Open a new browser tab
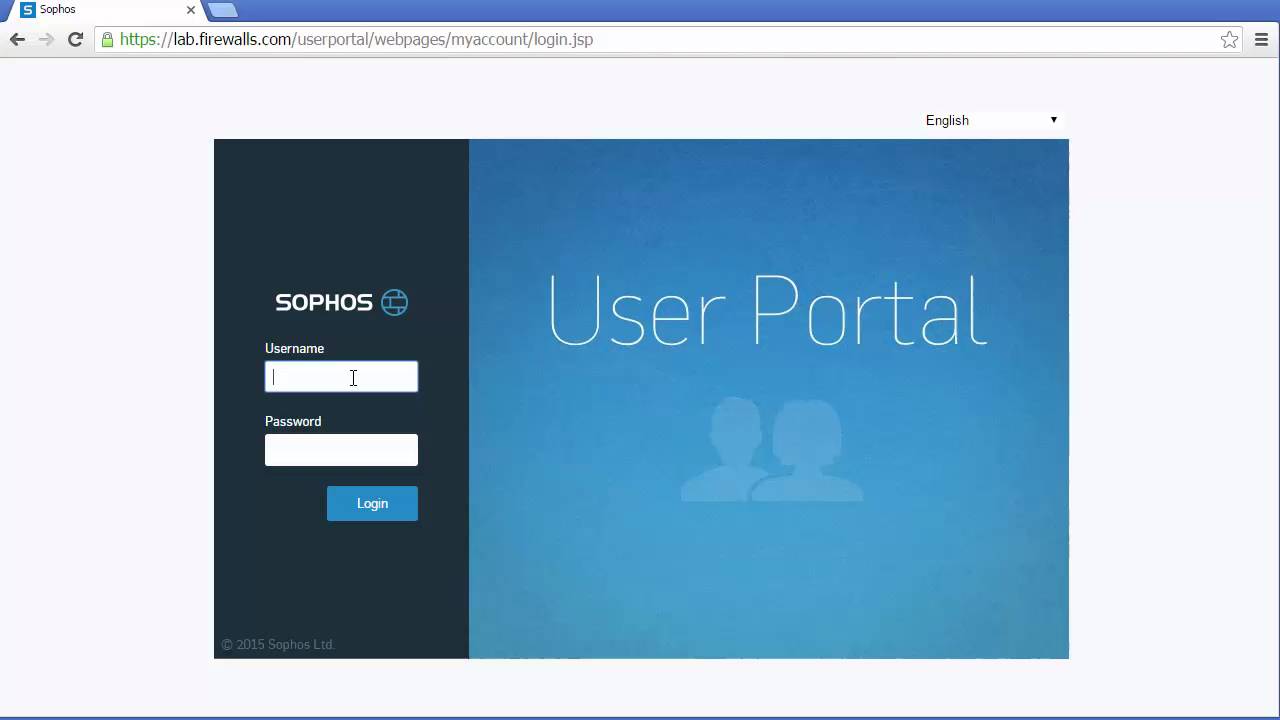This screenshot has width=1280, height=720. point(222,10)
